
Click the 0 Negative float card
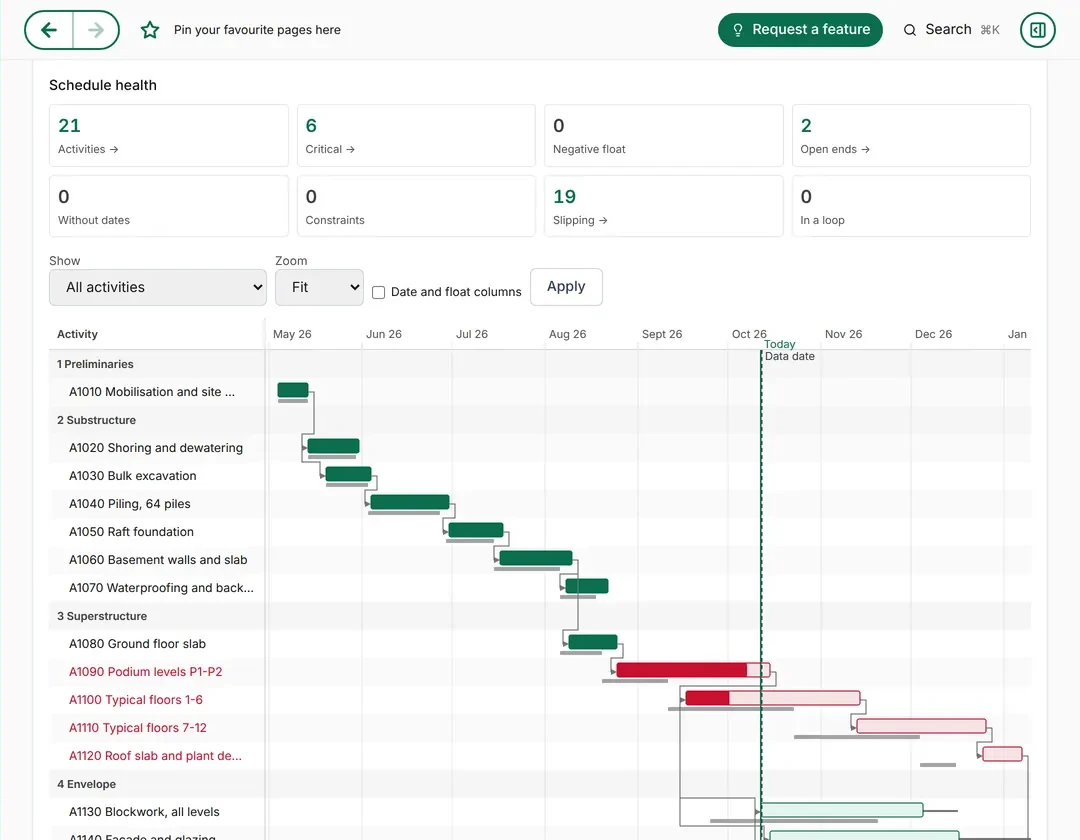pyautogui.click(x=663, y=136)
